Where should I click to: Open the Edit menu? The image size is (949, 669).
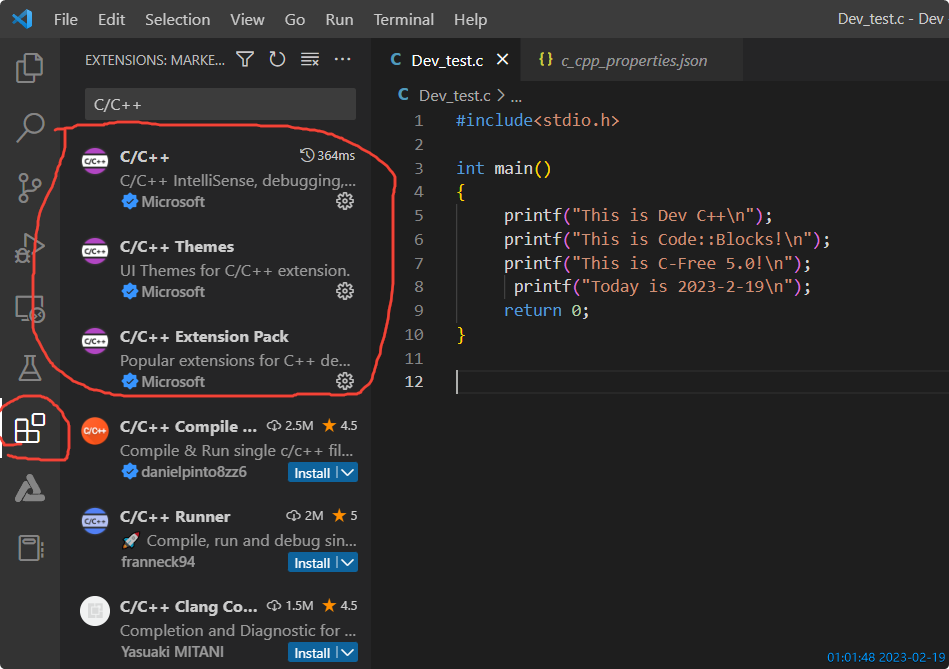click(111, 19)
